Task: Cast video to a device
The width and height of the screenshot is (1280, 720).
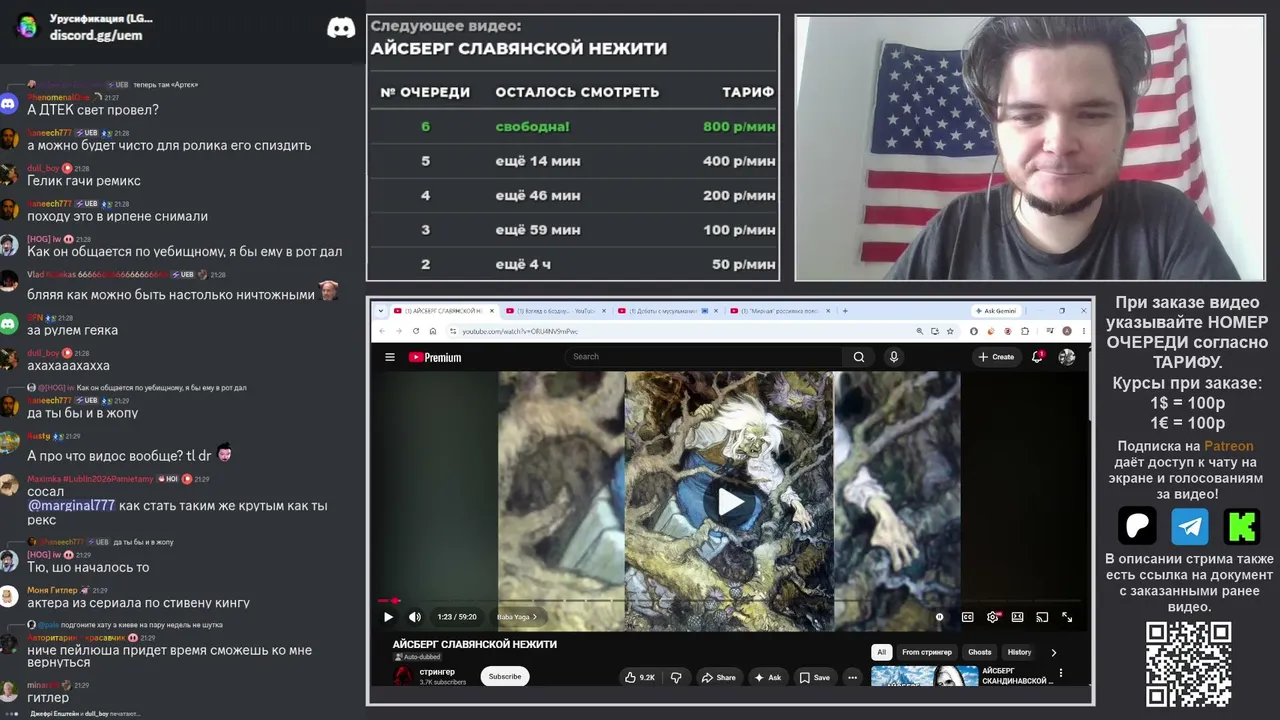Action: (1042, 617)
